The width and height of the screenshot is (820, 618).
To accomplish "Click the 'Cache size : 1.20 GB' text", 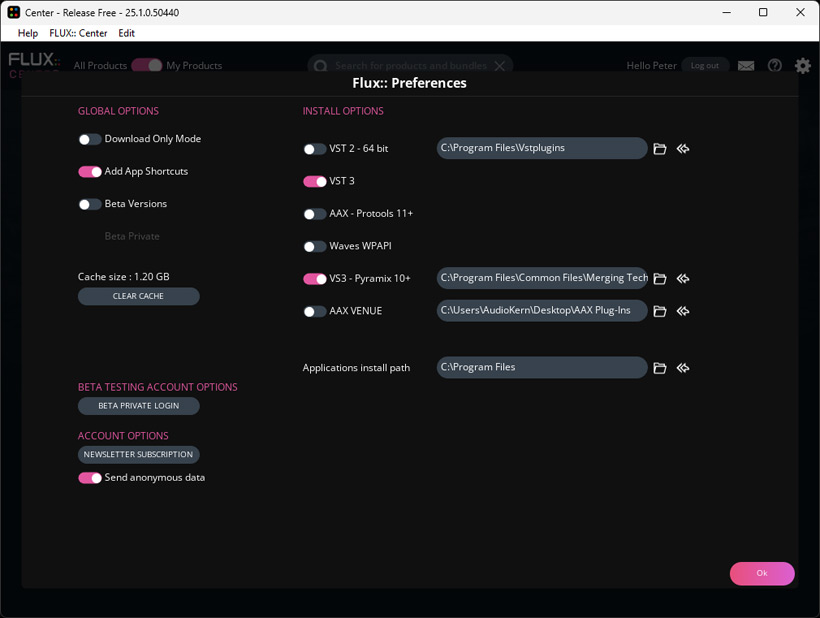I will [123, 277].
